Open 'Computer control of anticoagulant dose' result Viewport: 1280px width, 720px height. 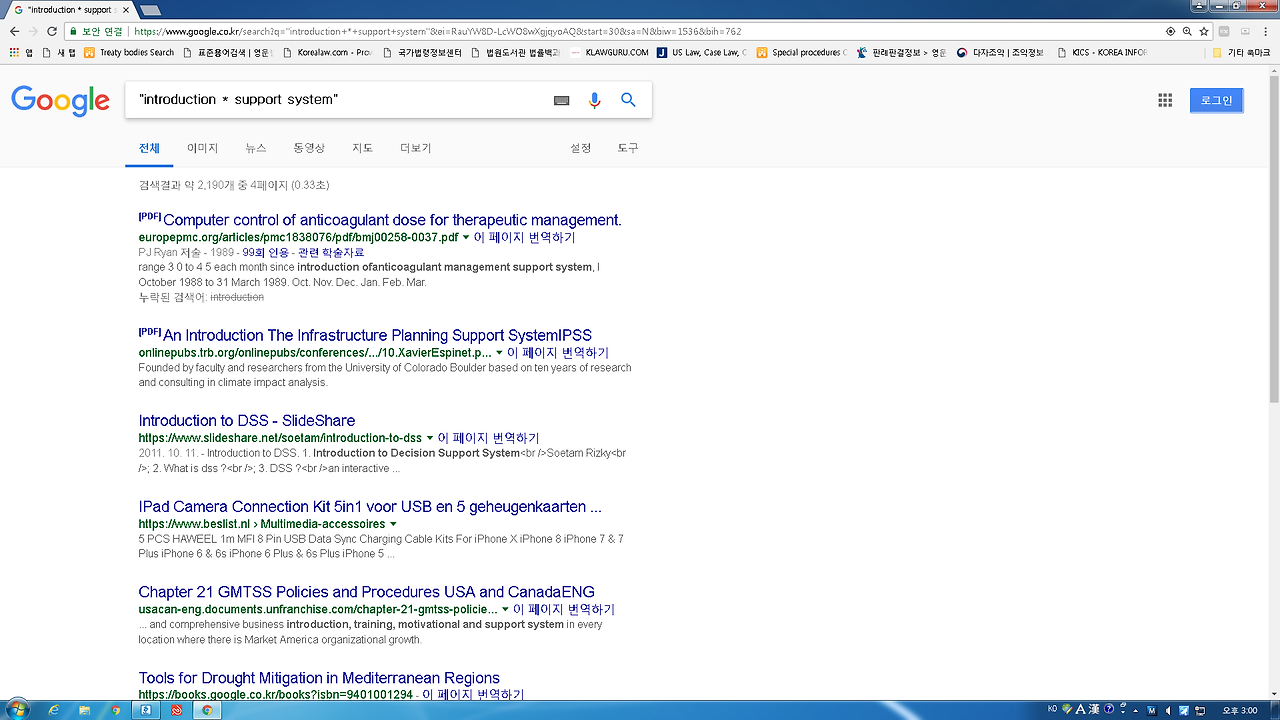(392, 220)
